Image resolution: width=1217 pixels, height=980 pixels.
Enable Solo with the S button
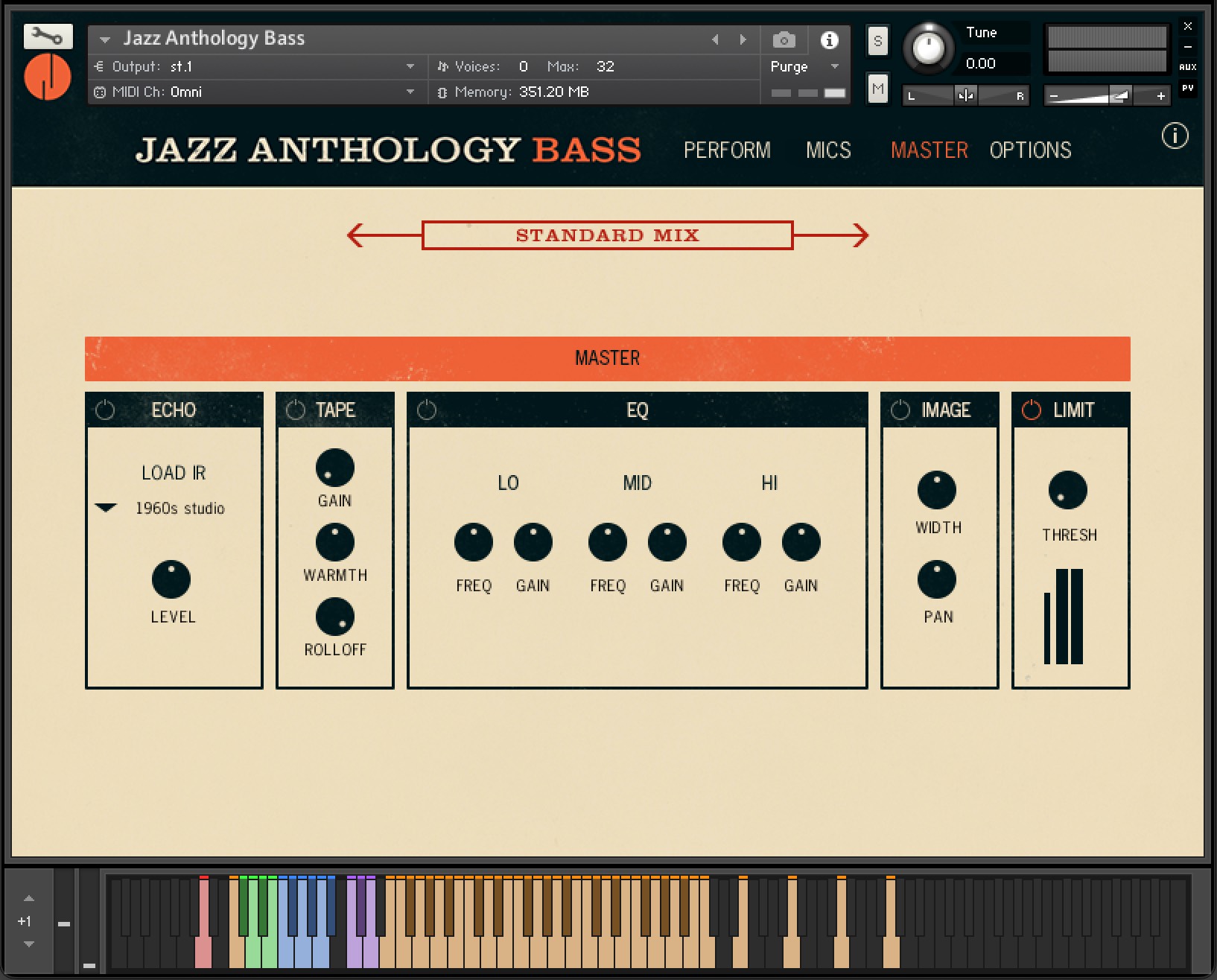pos(877,42)
